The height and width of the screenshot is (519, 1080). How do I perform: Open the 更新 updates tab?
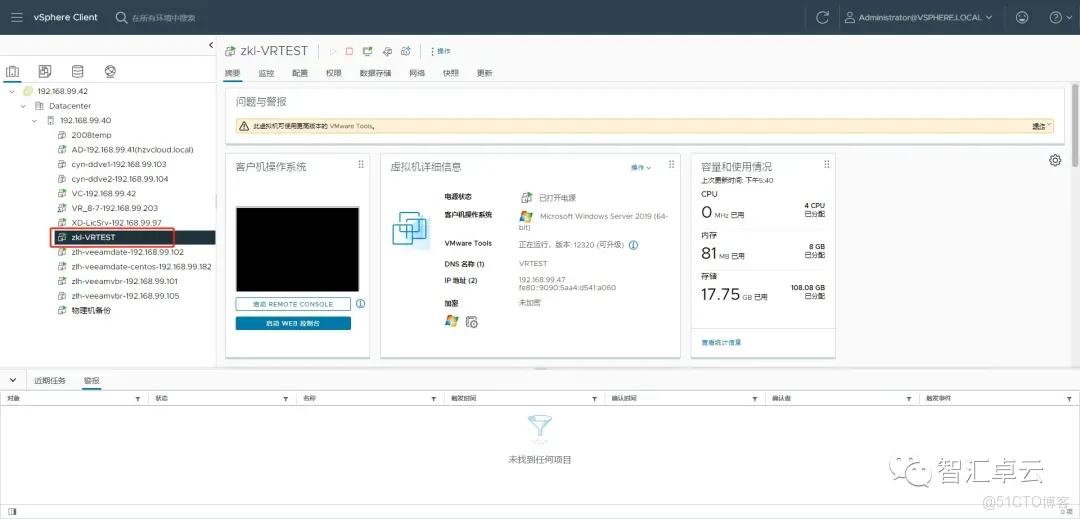pyautogui.click(x=484, y=73)
